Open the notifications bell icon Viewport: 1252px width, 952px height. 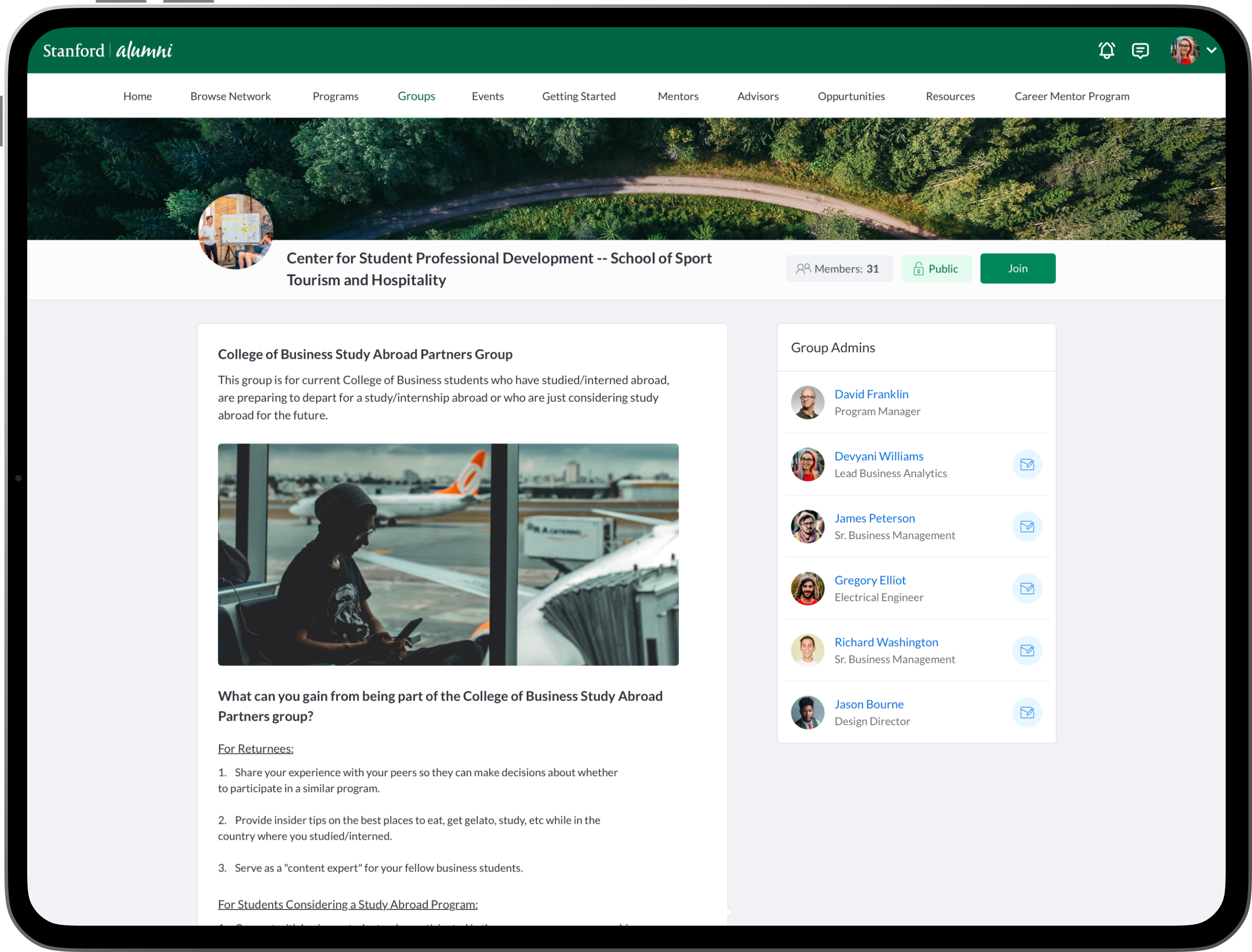1106,50
